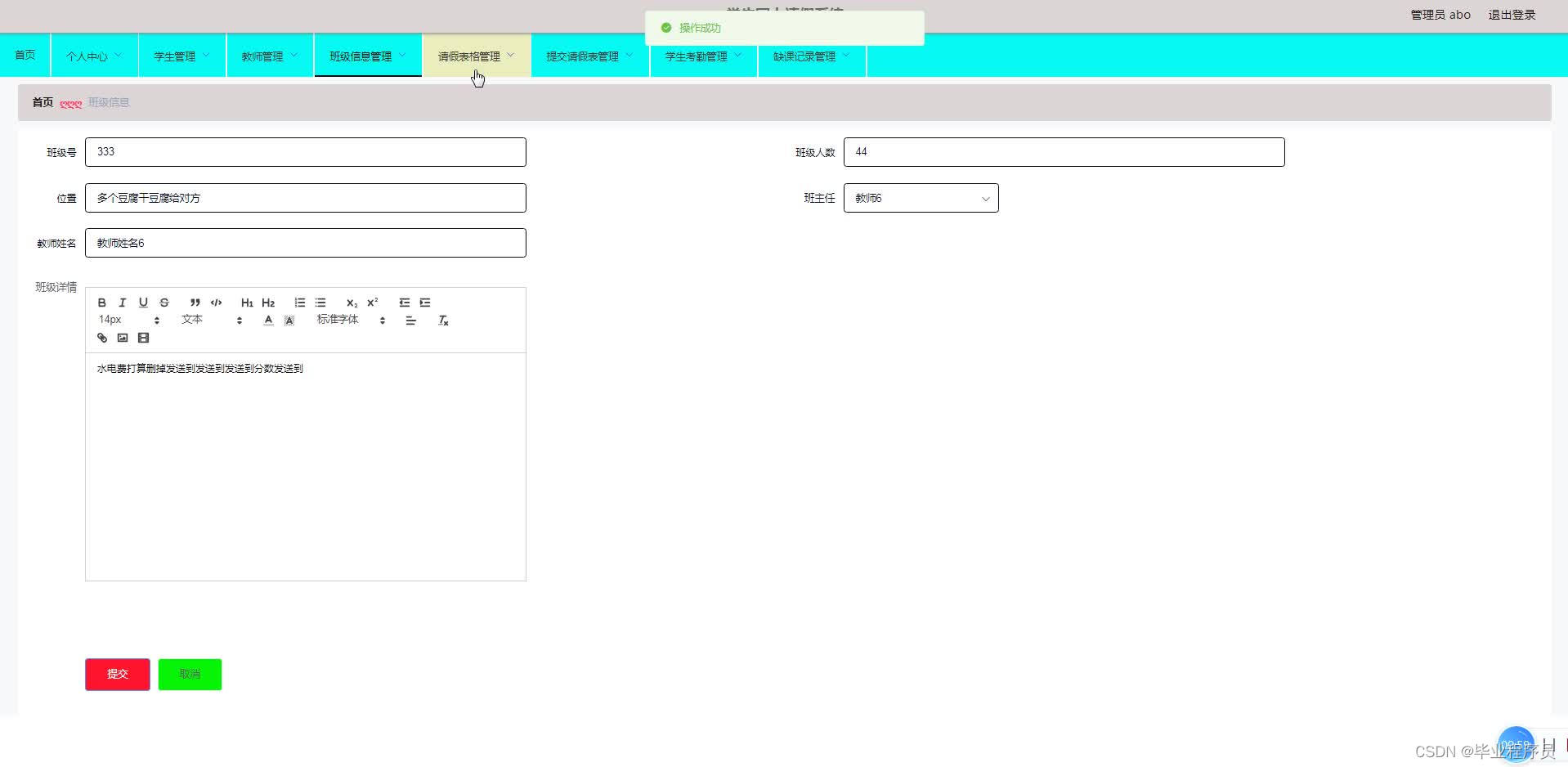Click the 首页 breadcrumb link
Screen dimensions: 1568x767
pos(43,102)
